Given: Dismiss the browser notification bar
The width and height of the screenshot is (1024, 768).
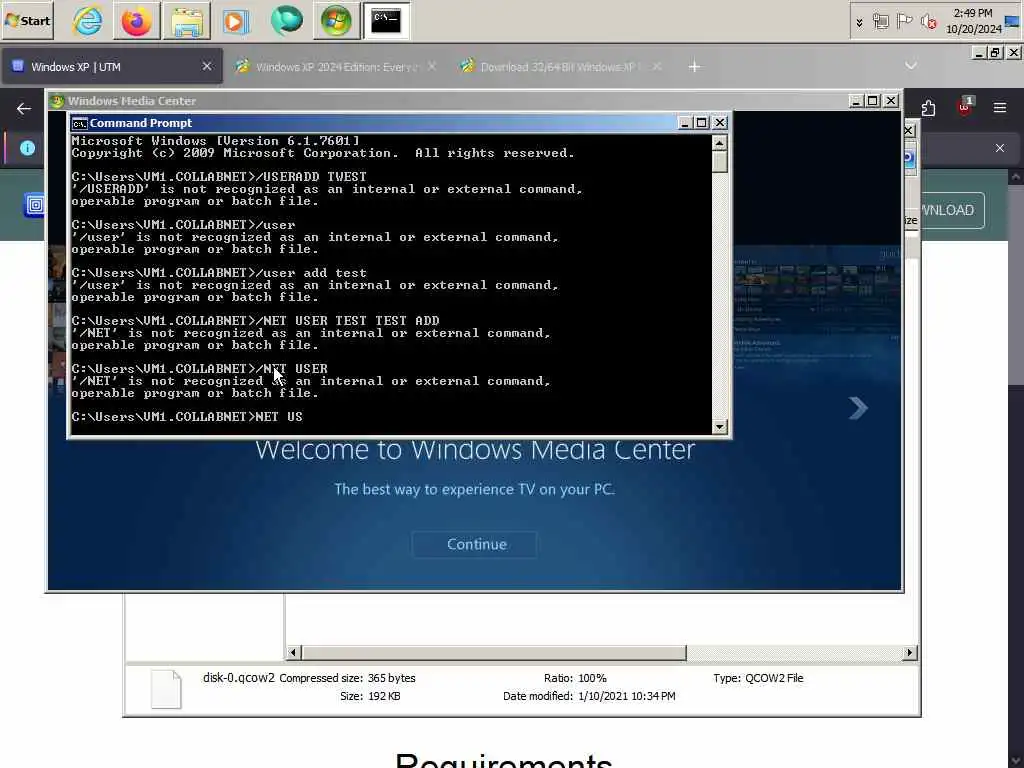Looking at the screenshot, I should (x=1000, y=148).
